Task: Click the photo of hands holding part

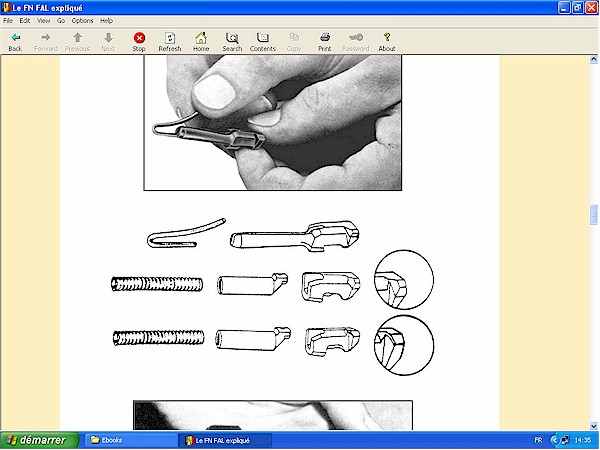Action: click(x=272, y=122)
